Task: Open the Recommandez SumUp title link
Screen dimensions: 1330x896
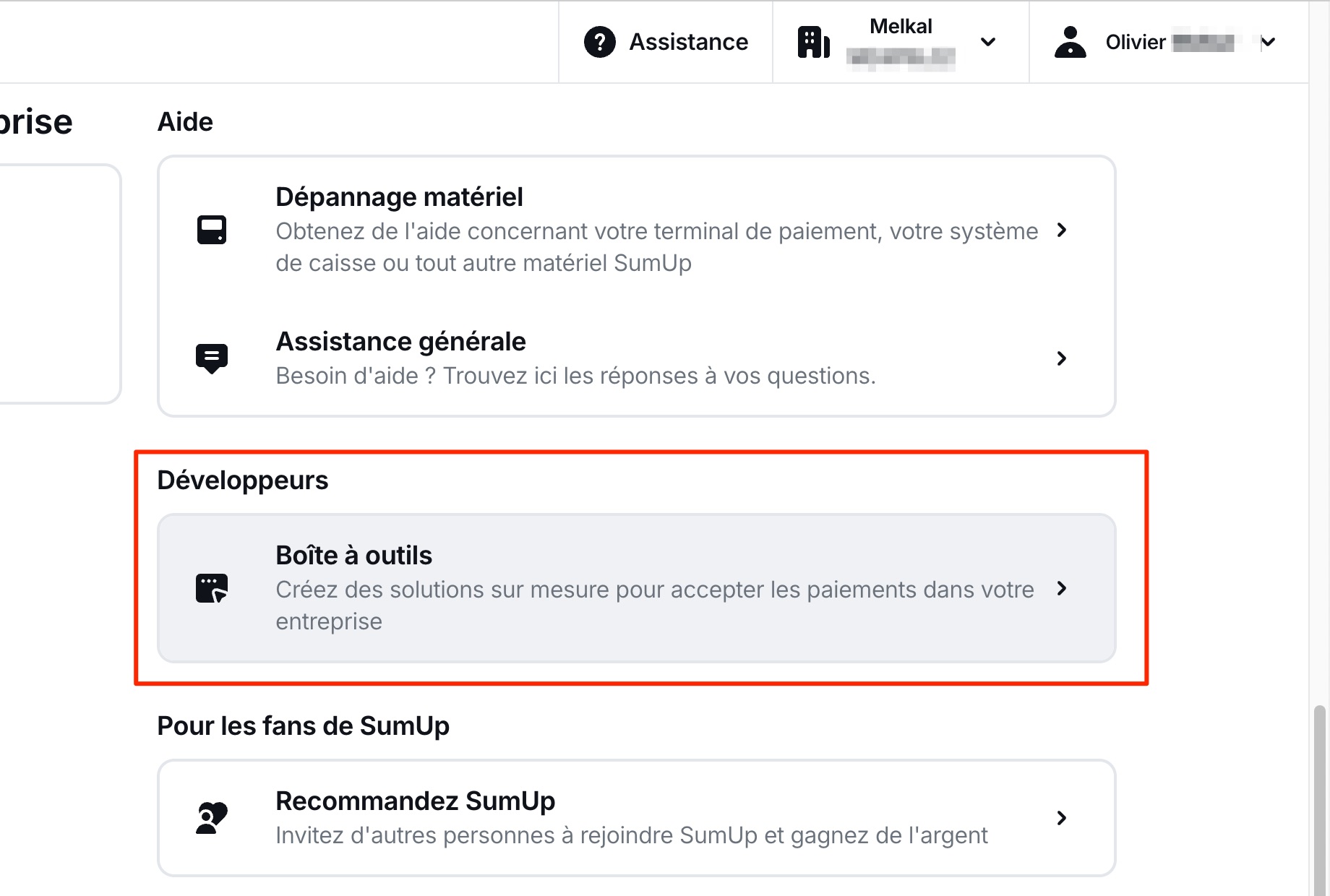Action: click(x=415, y=801)
